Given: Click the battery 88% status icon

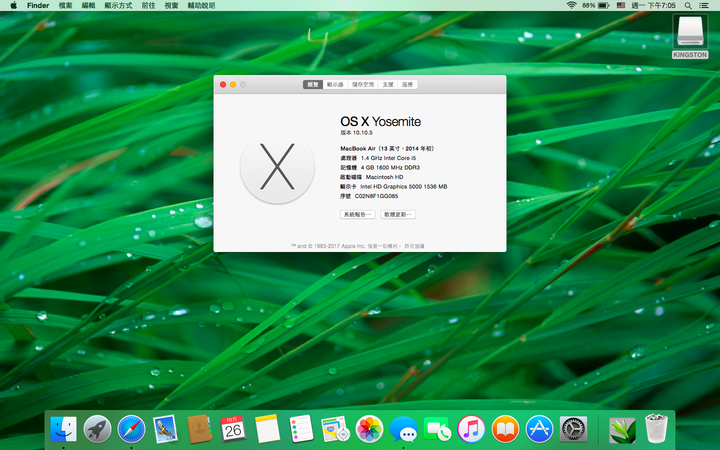Looking at the screenshot, I should [x=596, y=6].
